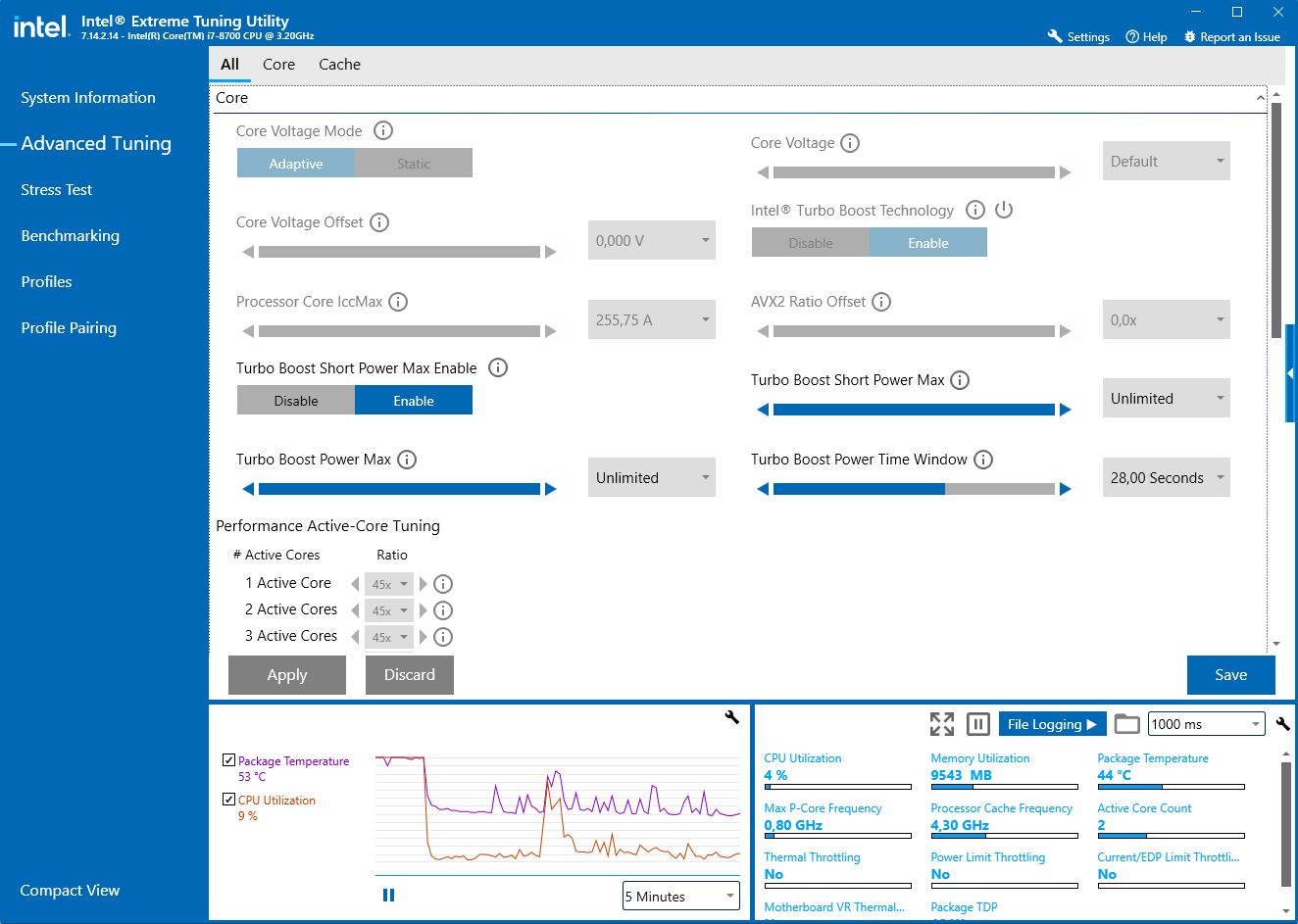The width and height of the screenshot is (1298, 924).
Task: Click the Save button
Action: tap(1231, 675)
